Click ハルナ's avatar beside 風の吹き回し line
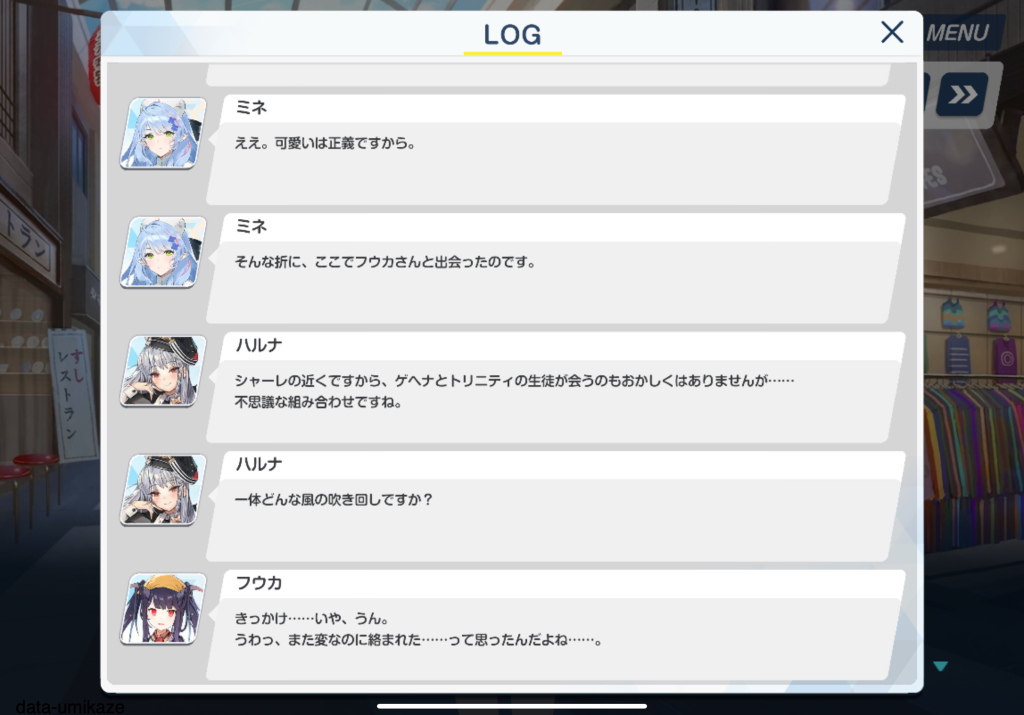This screenshot has height=715, width=1024. [163, 490]
